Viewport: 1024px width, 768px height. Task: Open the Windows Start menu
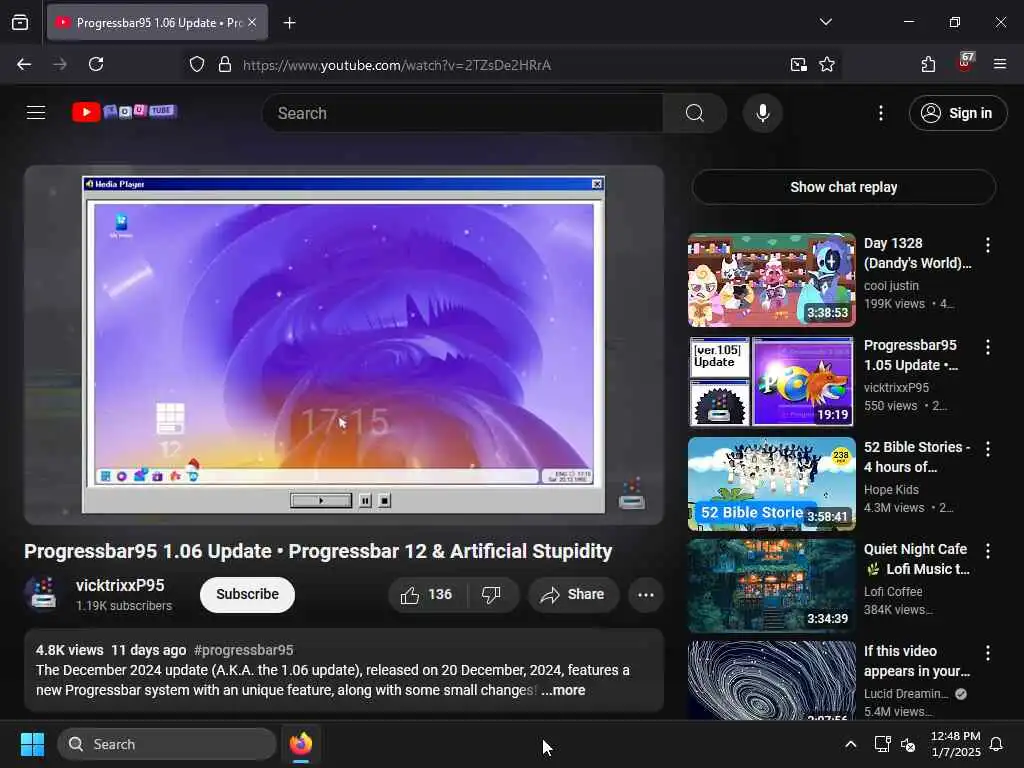[32, 744]
